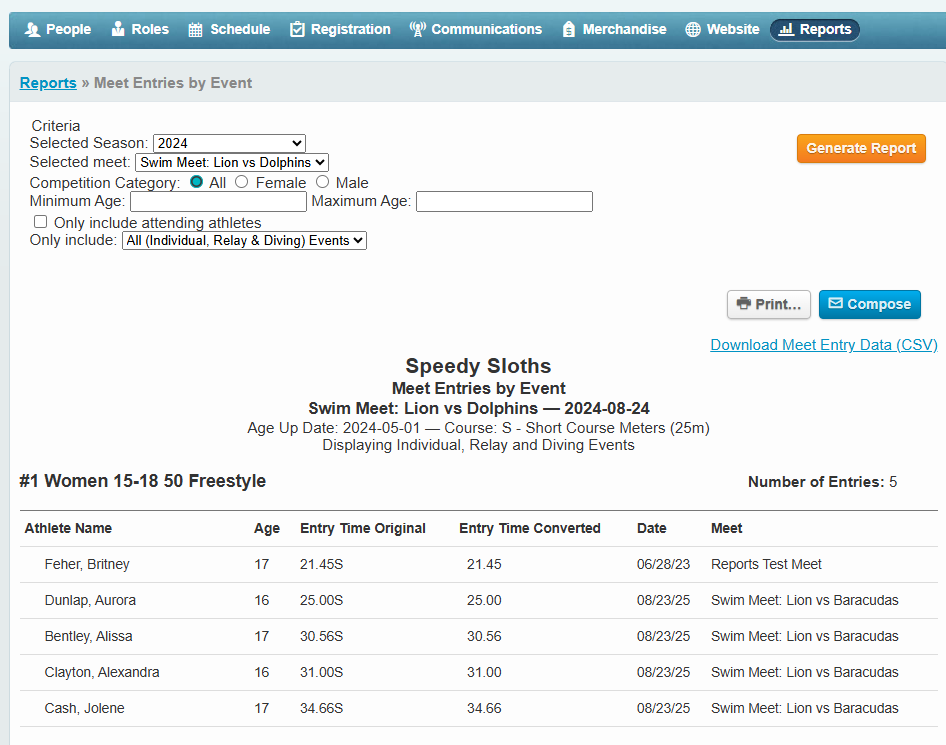Open the Selected Season dropdown
946x745 pixels.
click(229, 144)
